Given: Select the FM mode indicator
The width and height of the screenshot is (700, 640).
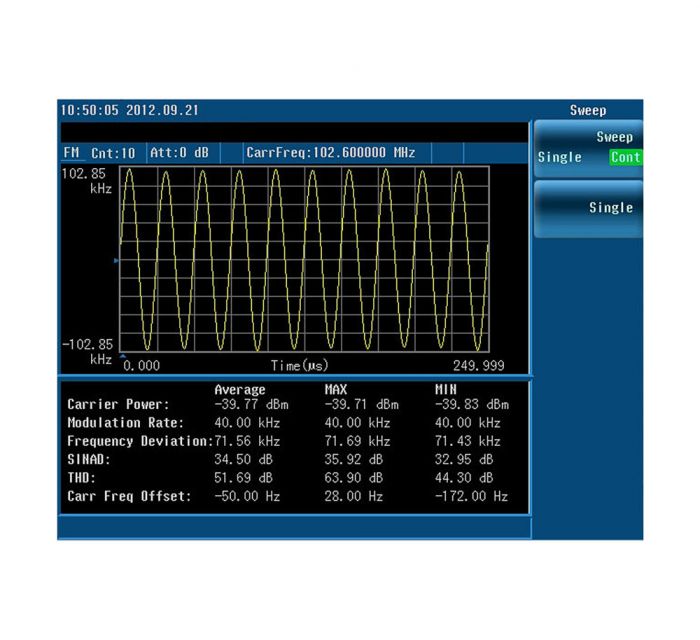Looking at the screenshot, I should point(71,153).
